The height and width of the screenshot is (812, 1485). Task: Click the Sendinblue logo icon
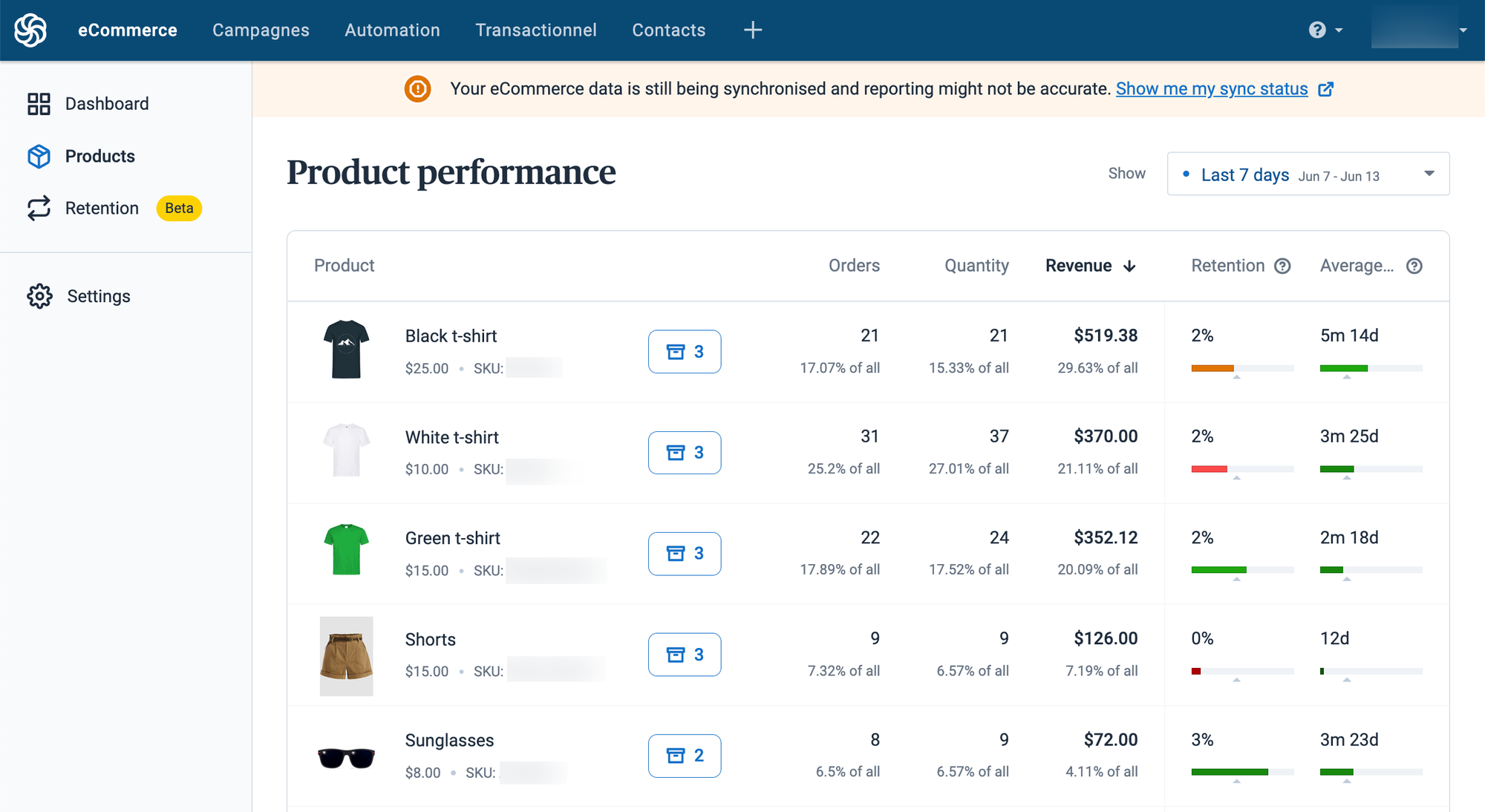(30, 30)
